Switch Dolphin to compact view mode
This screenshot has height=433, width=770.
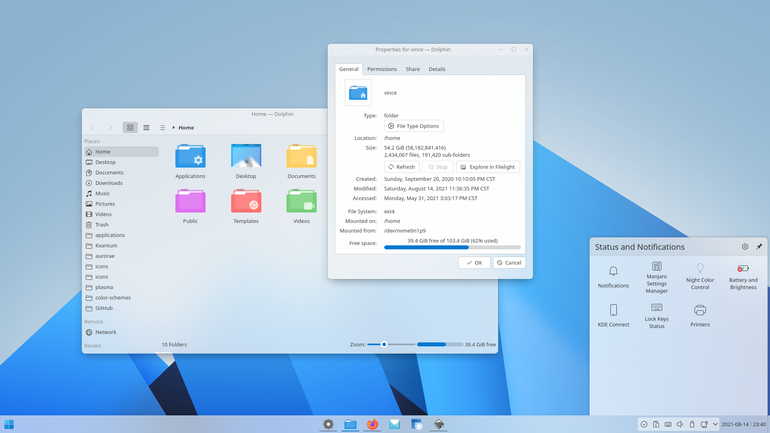coord(146,128)
